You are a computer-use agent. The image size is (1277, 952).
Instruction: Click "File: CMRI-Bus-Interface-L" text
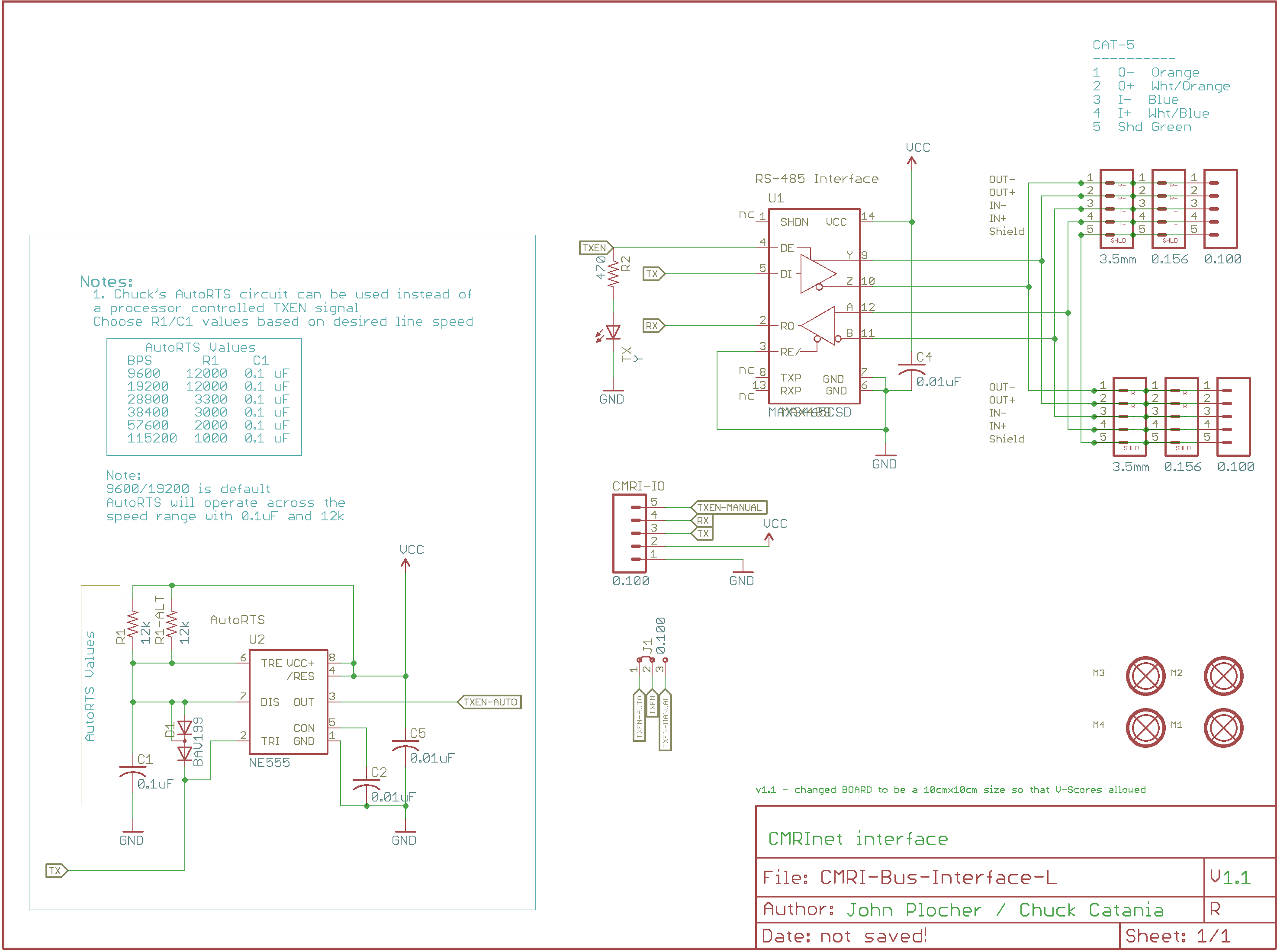909,877
